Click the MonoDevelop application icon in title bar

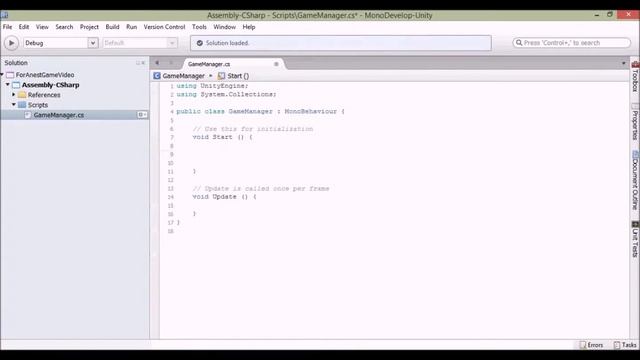pyautogui.click(x=4, y=15)
